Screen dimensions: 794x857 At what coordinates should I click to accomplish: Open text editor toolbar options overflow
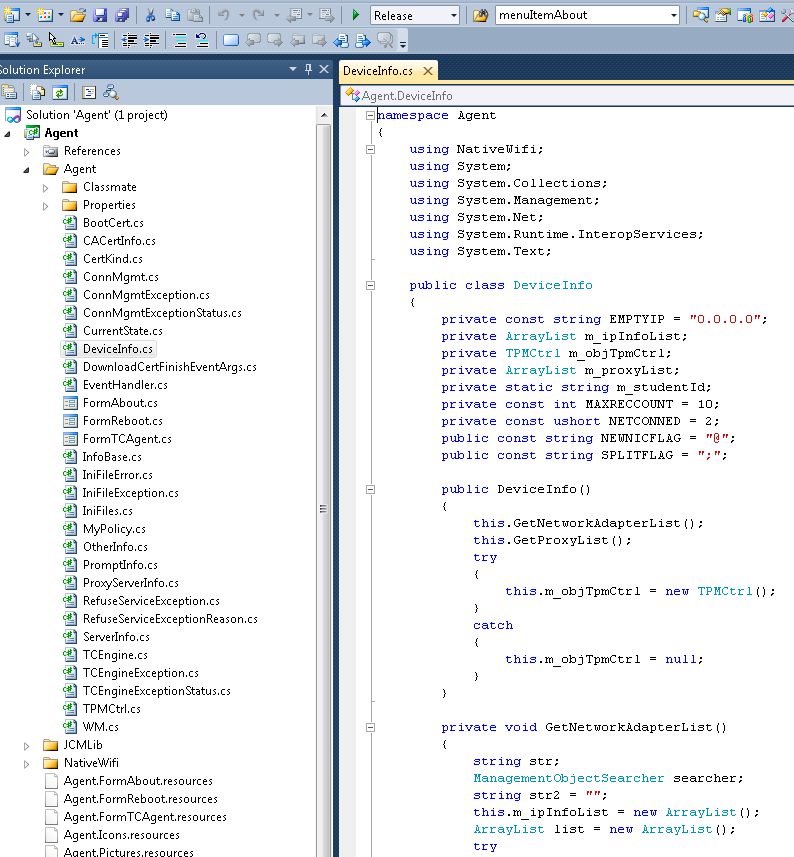[403, 43]
